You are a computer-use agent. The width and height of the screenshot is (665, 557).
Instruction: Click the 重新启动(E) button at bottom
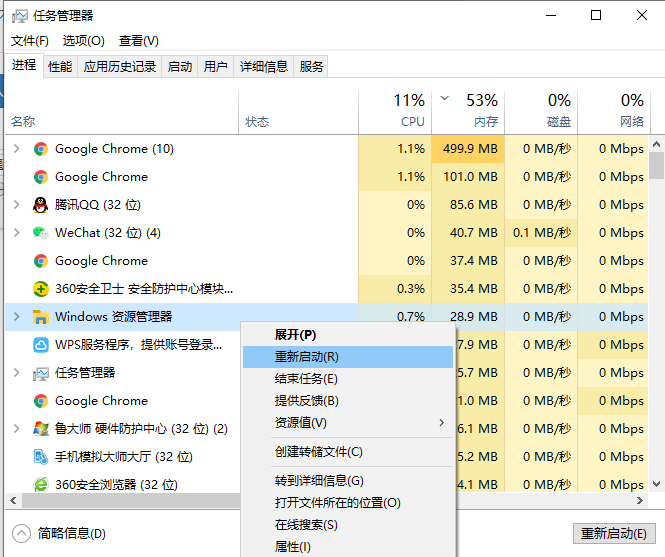[614, 533]
